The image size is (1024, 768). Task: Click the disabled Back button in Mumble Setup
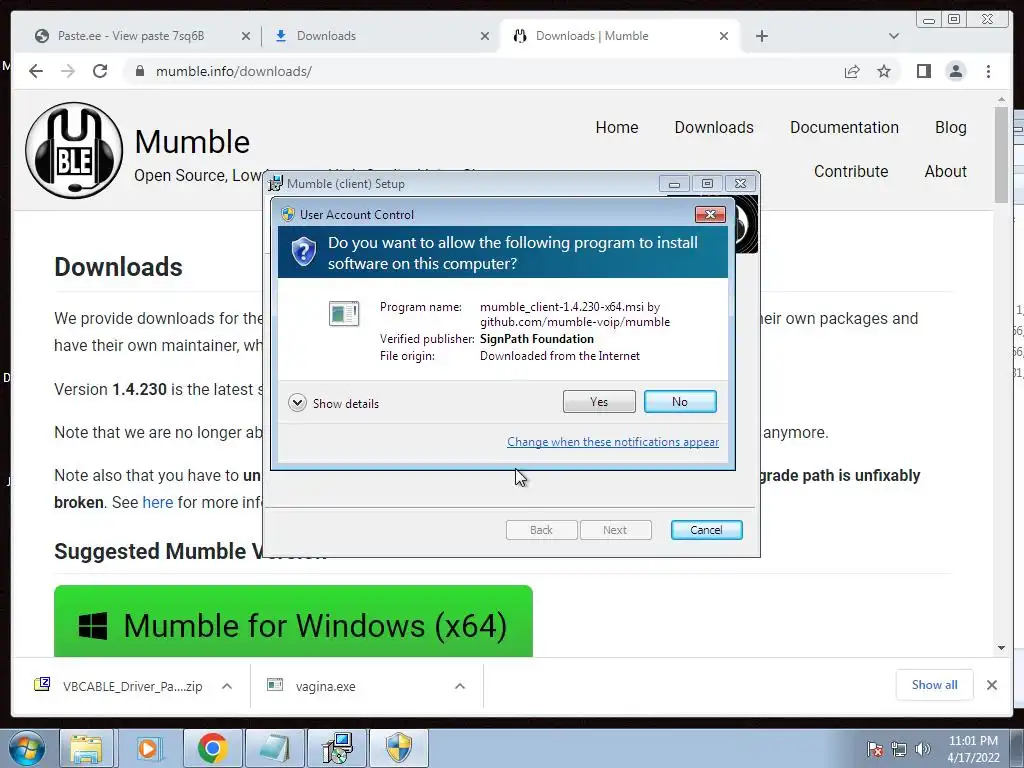click(541, 530)
